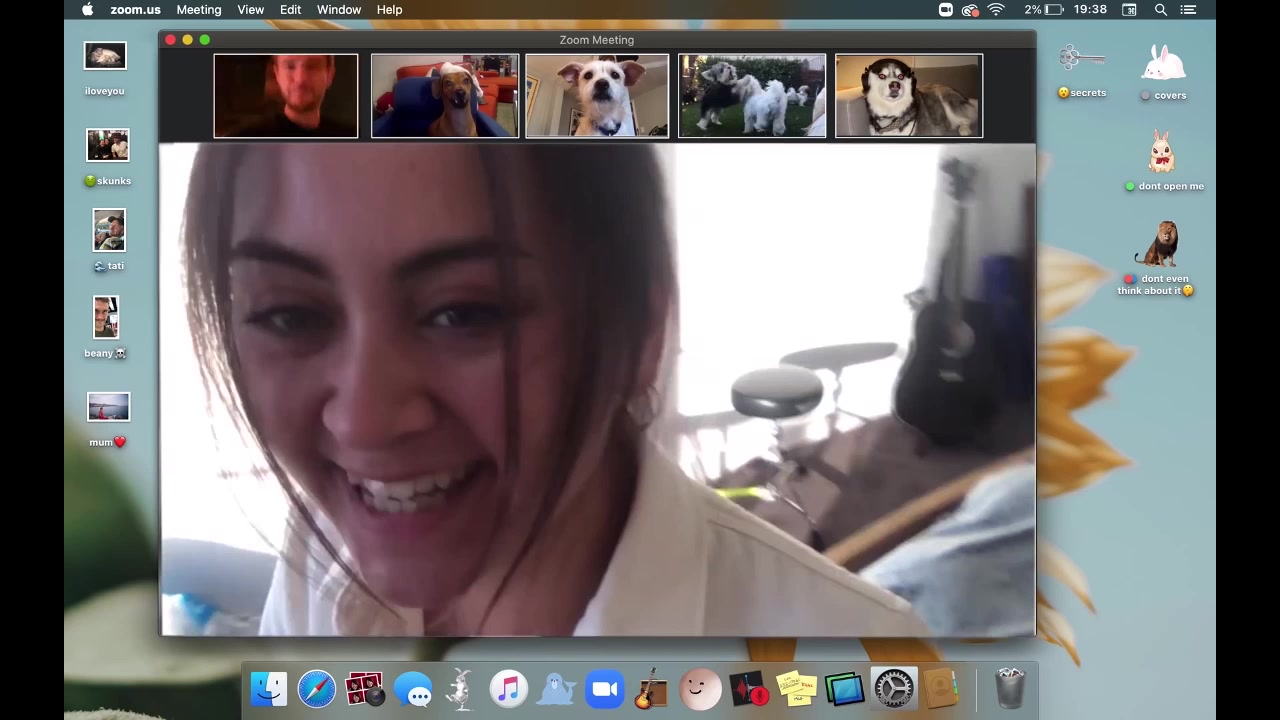Select the beany desktop file
1280x720 pixels.
[x=106, y=327]
